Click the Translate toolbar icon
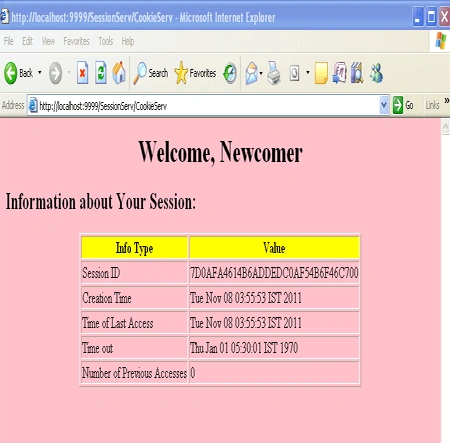This screenshot has width=450, height=443. click(x=339, y=73)
